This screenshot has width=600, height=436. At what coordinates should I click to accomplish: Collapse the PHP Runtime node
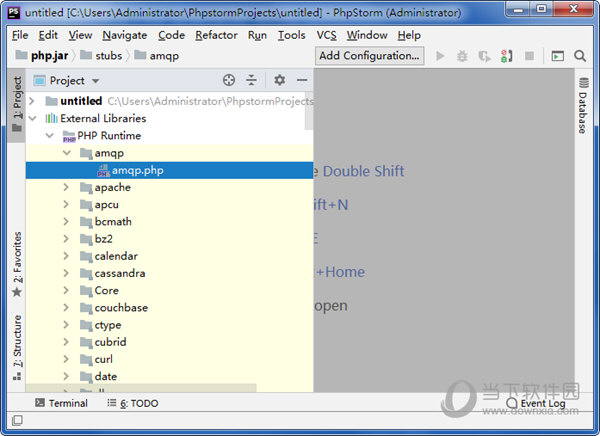49,136
